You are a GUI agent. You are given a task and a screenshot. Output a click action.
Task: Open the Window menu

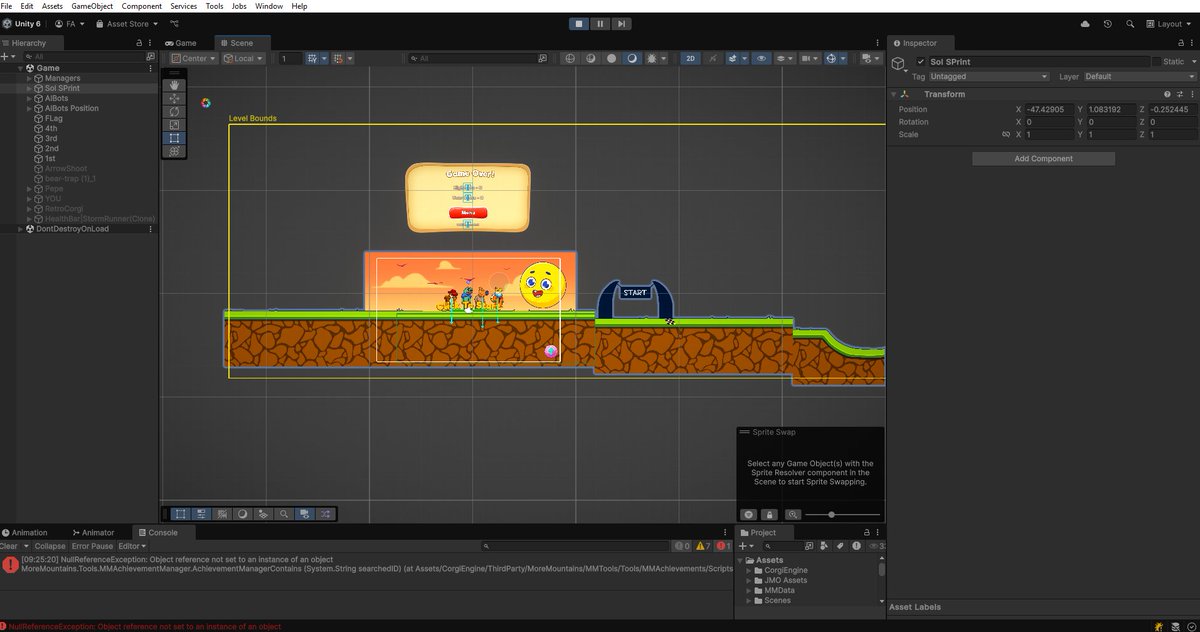(269, 6)
